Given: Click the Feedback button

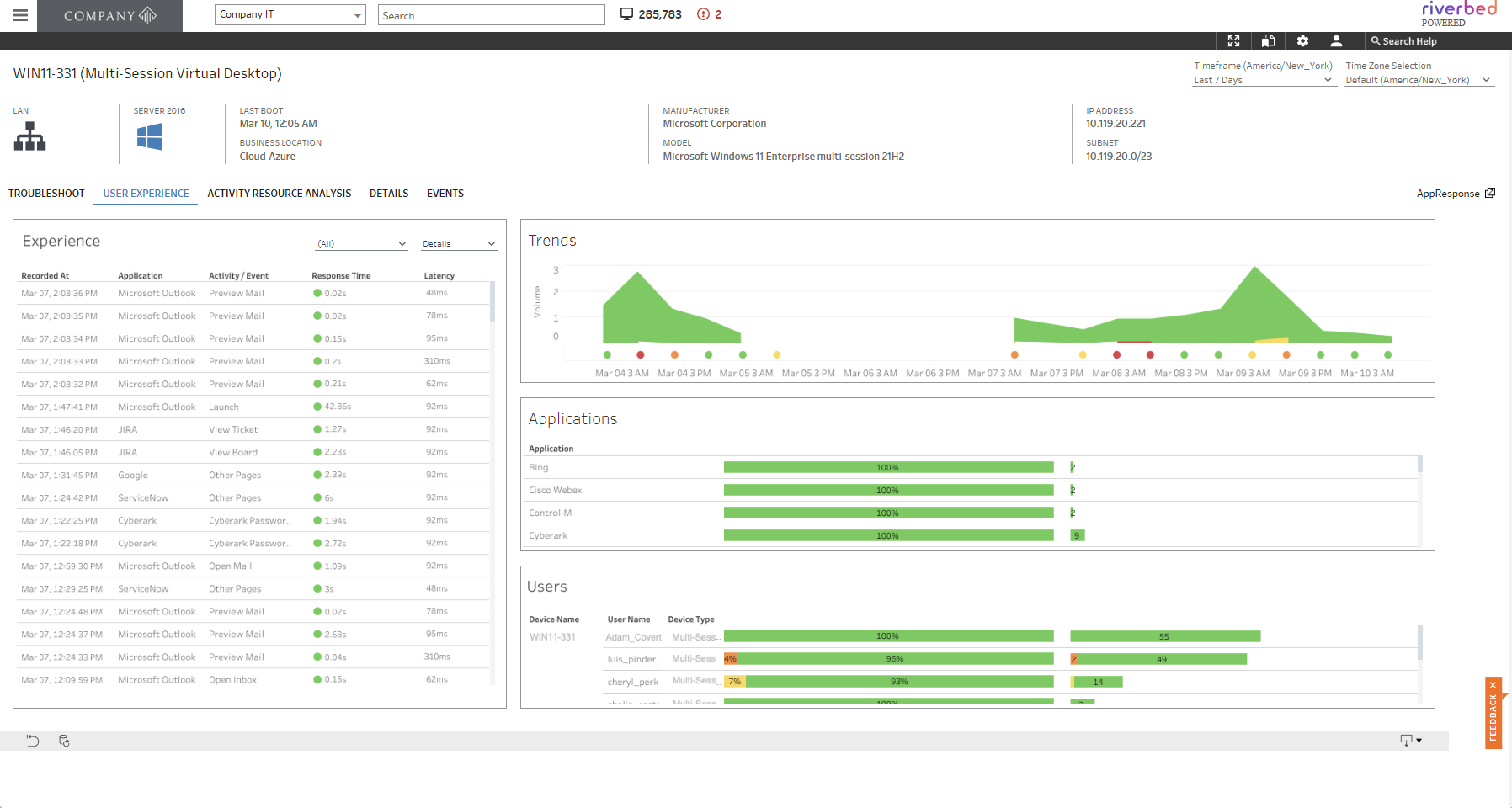Looking at the screenshot, I should tap(1493, 718).
